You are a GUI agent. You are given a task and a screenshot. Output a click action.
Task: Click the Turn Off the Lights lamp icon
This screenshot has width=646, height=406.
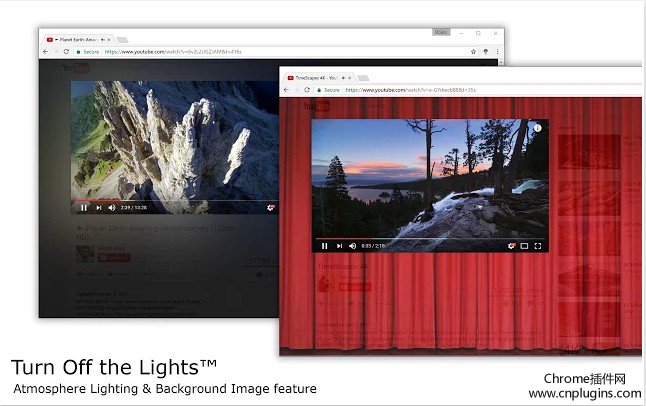pyautogui.click(x=486, y=52)
